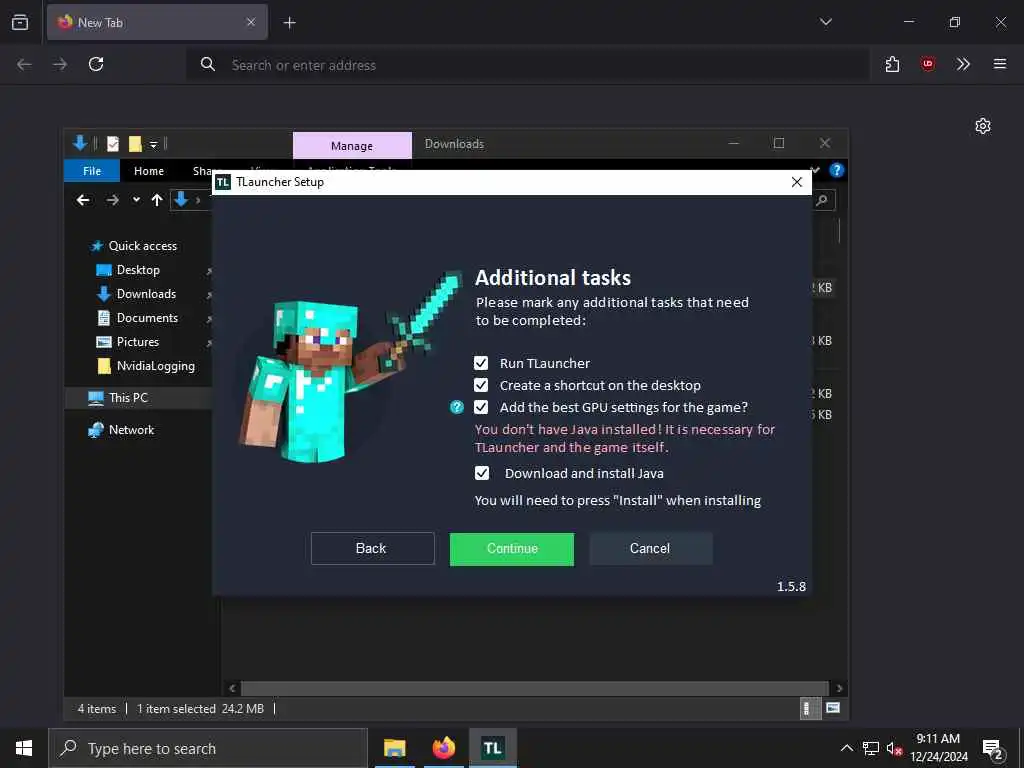1024x768 pixels.
Task: Open the File menu in Explorer
Action: tap(92, 171)
